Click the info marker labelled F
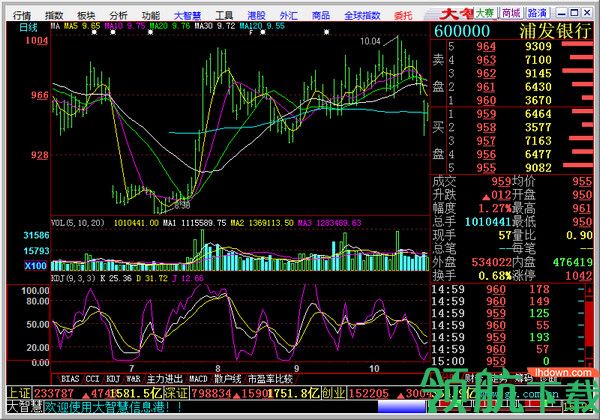Viewport: 600px width, 420px height. pos(251,33)
